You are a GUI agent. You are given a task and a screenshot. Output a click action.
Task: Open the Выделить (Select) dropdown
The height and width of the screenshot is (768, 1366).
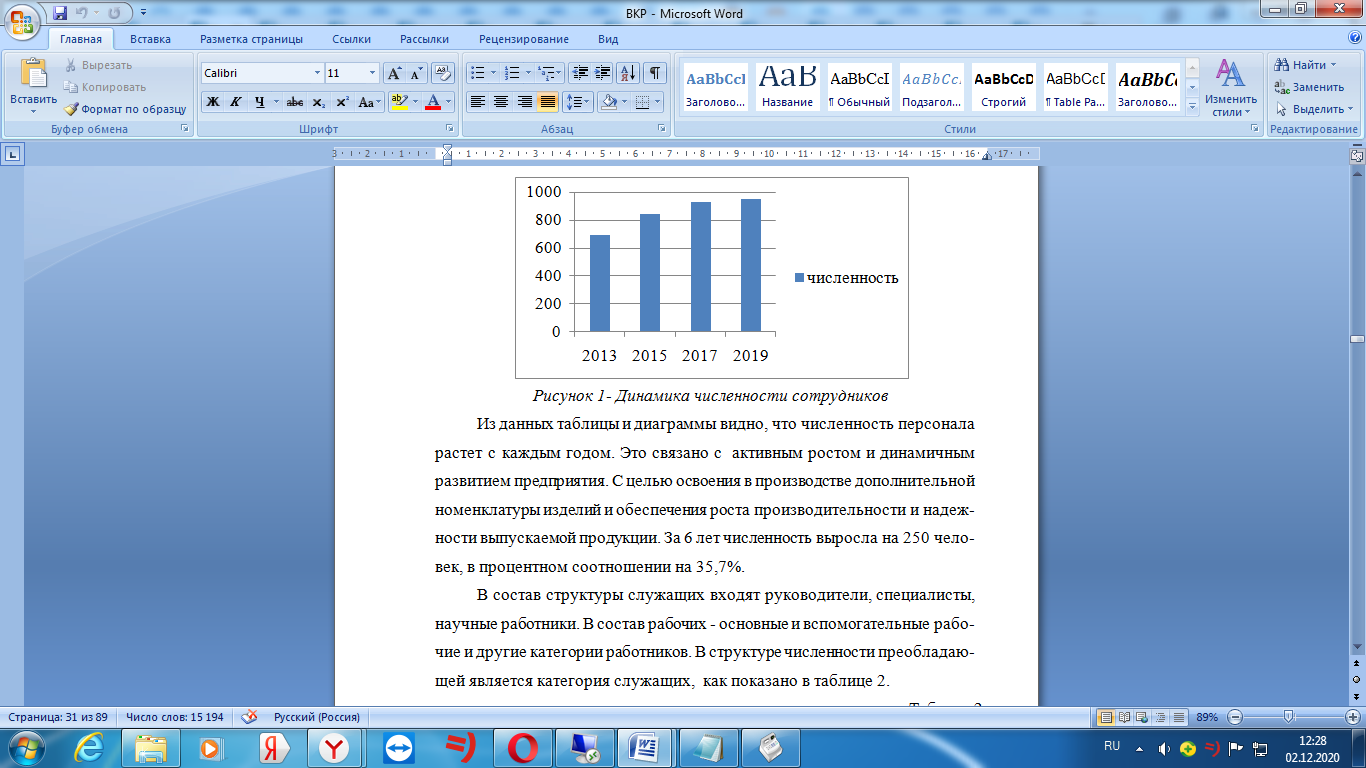pyautogui.click(x=1314, y=109)
